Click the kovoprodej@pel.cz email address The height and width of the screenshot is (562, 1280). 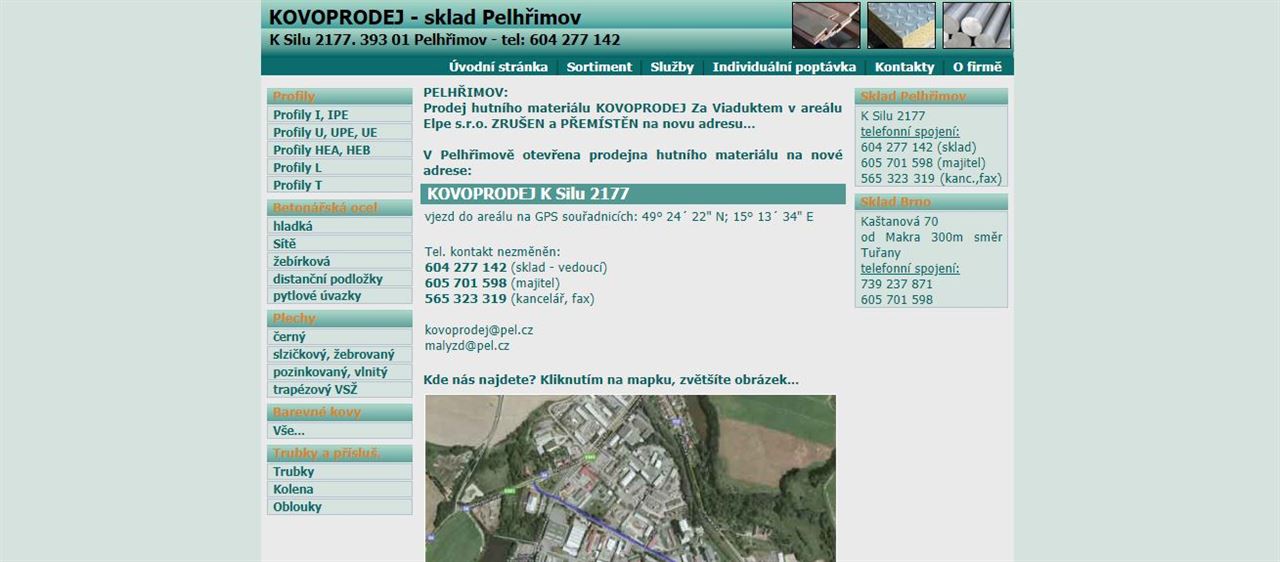478,329
